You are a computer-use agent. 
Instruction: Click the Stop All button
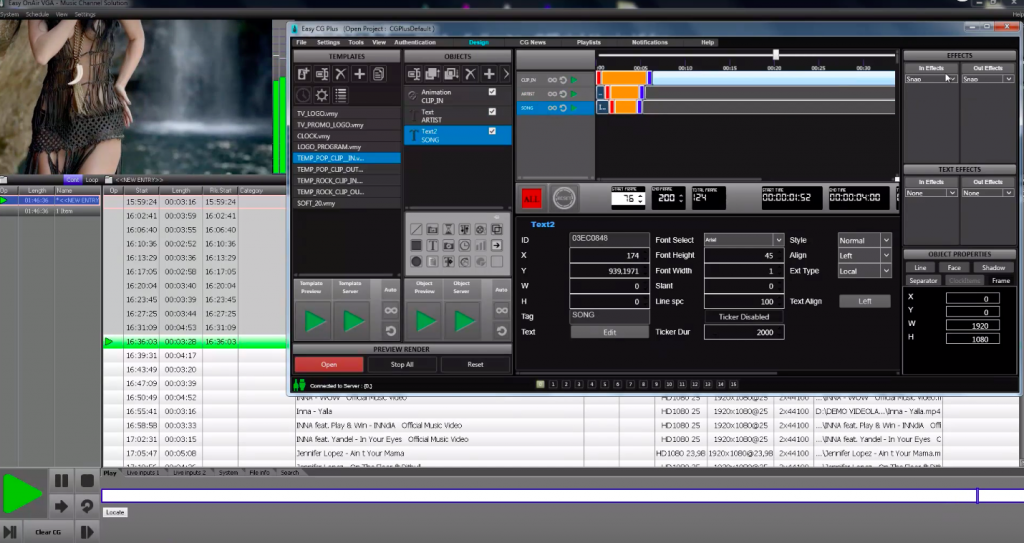402,364
